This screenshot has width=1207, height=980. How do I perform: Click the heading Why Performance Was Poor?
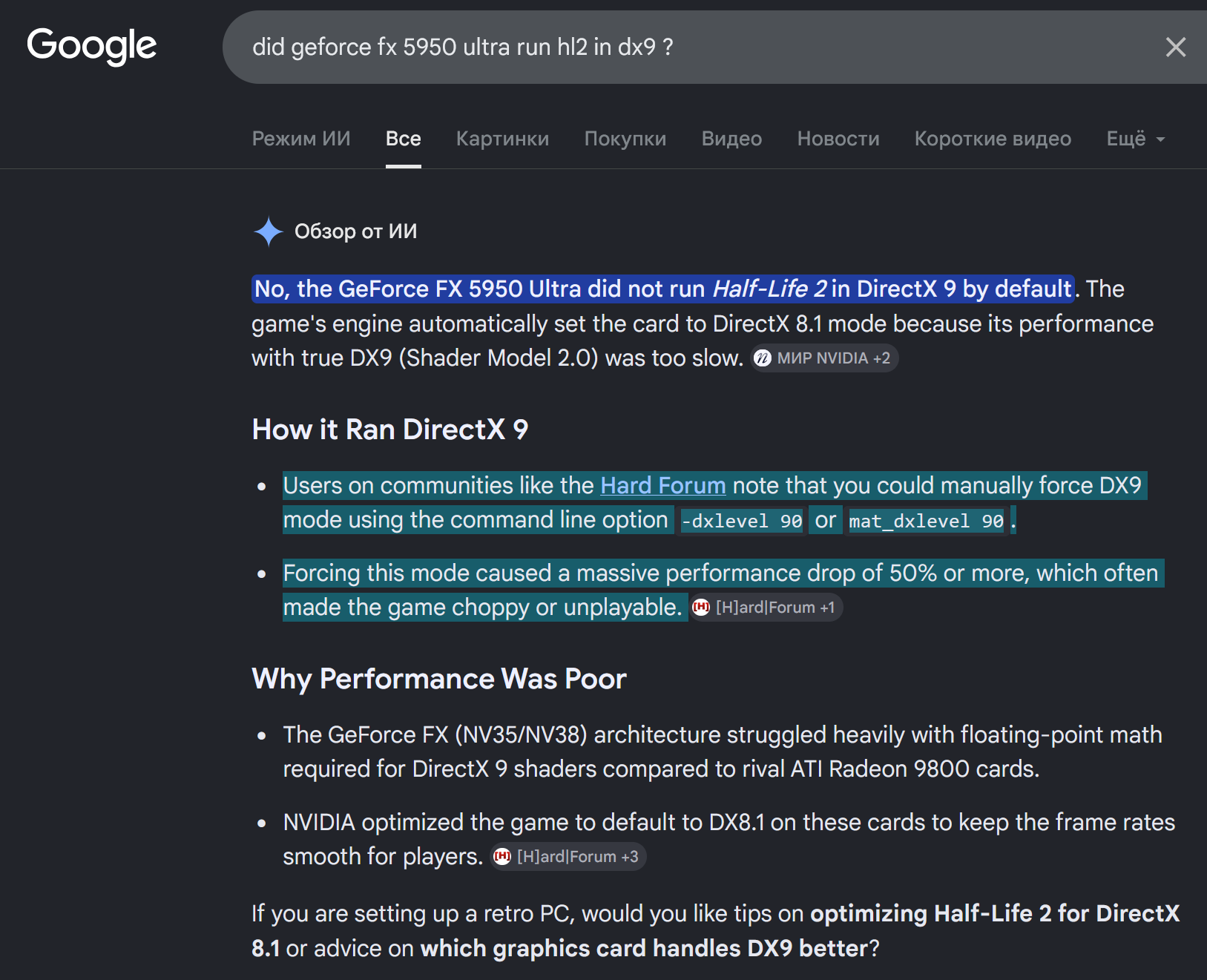pos(439,679)
